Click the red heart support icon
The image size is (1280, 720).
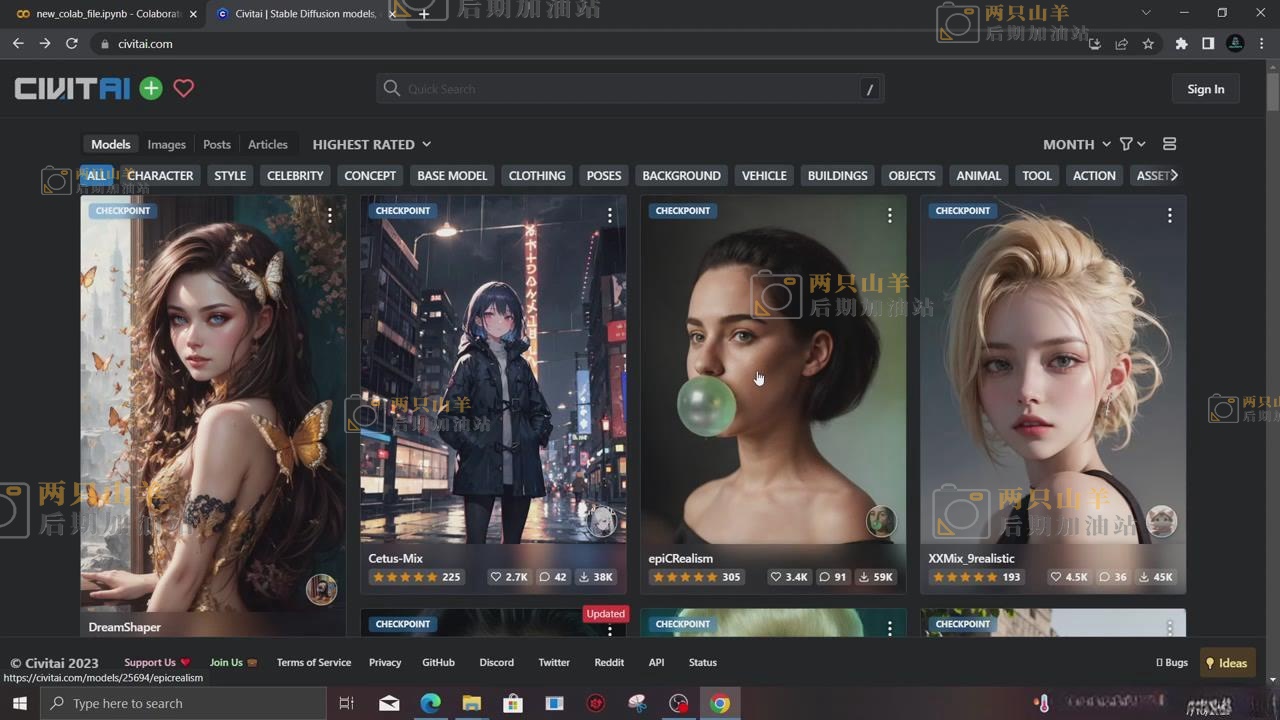[x=183, y=89]
